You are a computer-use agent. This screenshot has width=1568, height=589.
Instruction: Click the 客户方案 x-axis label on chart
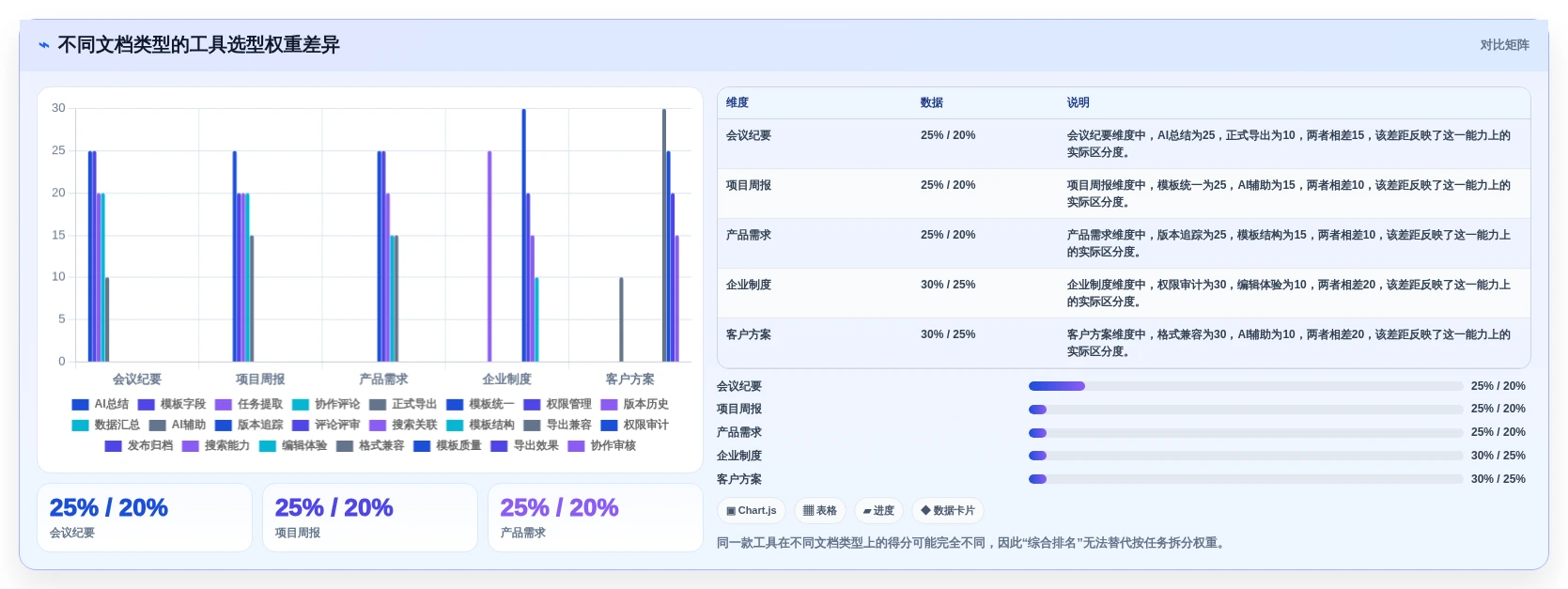[x=630, y=380]
